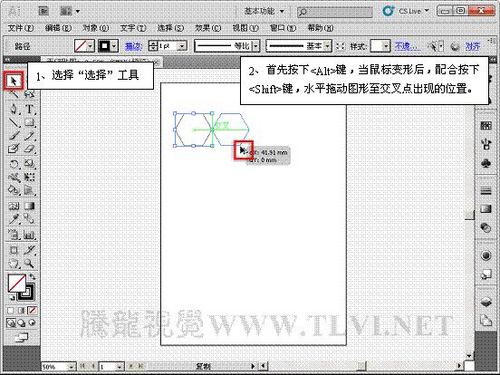The width and height of the screenshot is (500, 375).
Task: Swap fill and stroke arrows
Action: 32,277
